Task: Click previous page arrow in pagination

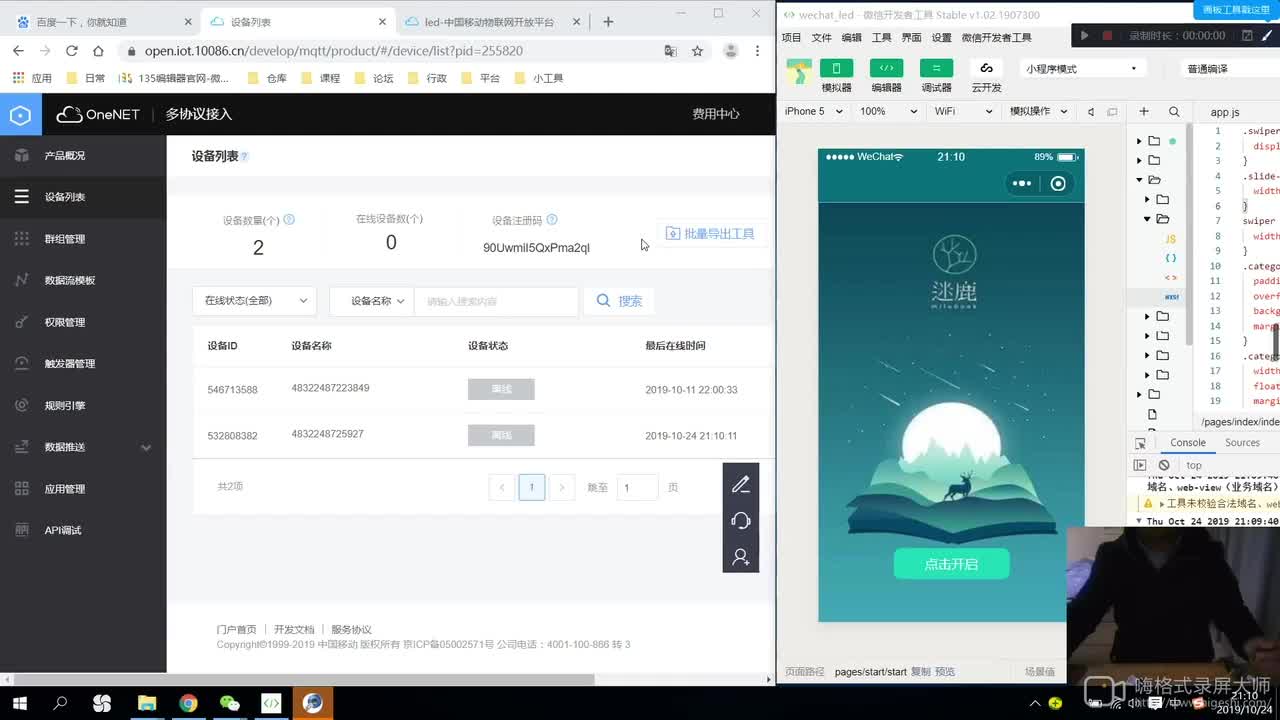Action: pos(502,488)
